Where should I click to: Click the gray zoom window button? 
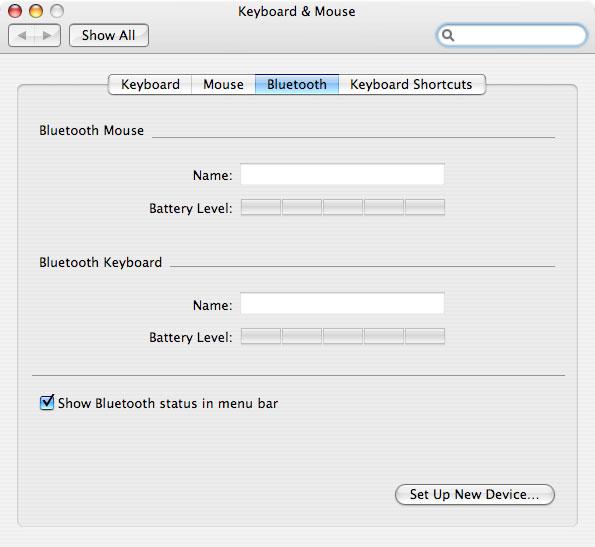click(57, 11)
